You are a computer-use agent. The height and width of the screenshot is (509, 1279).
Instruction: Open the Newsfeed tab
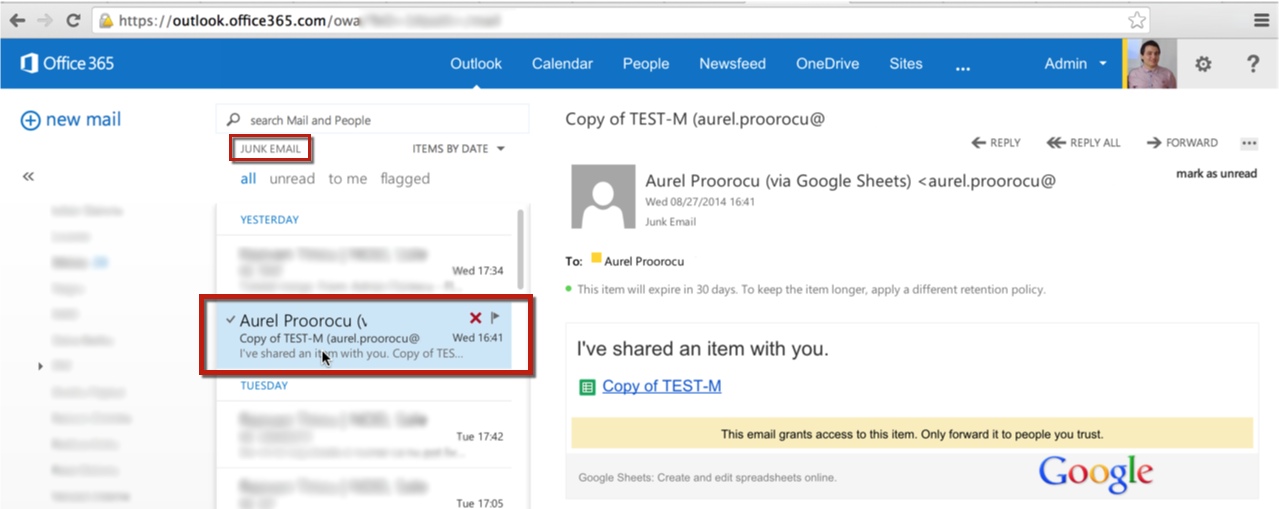pos(732,64)
